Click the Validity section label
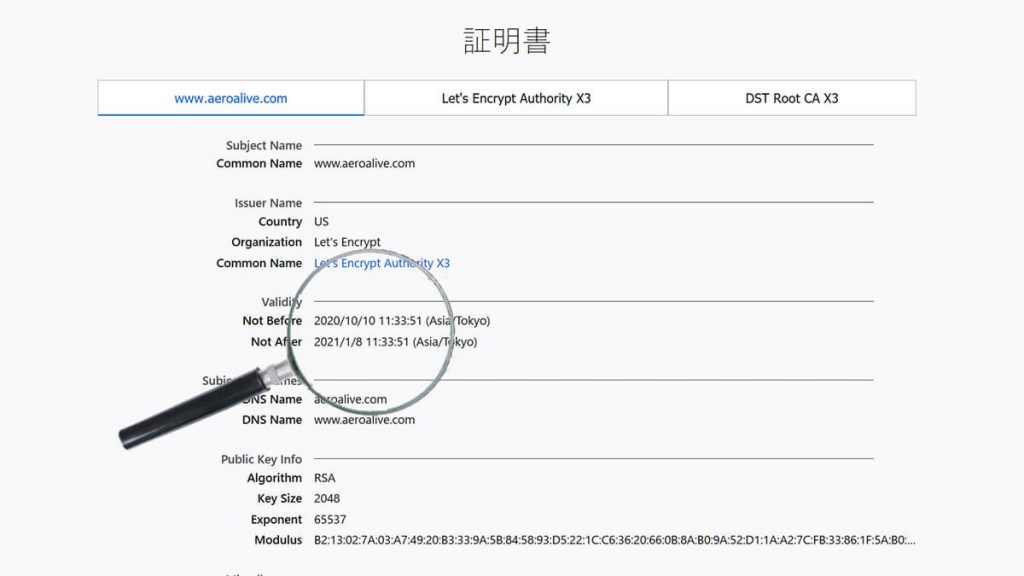Viewport: 1024px width, 576px height. coord(281,302)
